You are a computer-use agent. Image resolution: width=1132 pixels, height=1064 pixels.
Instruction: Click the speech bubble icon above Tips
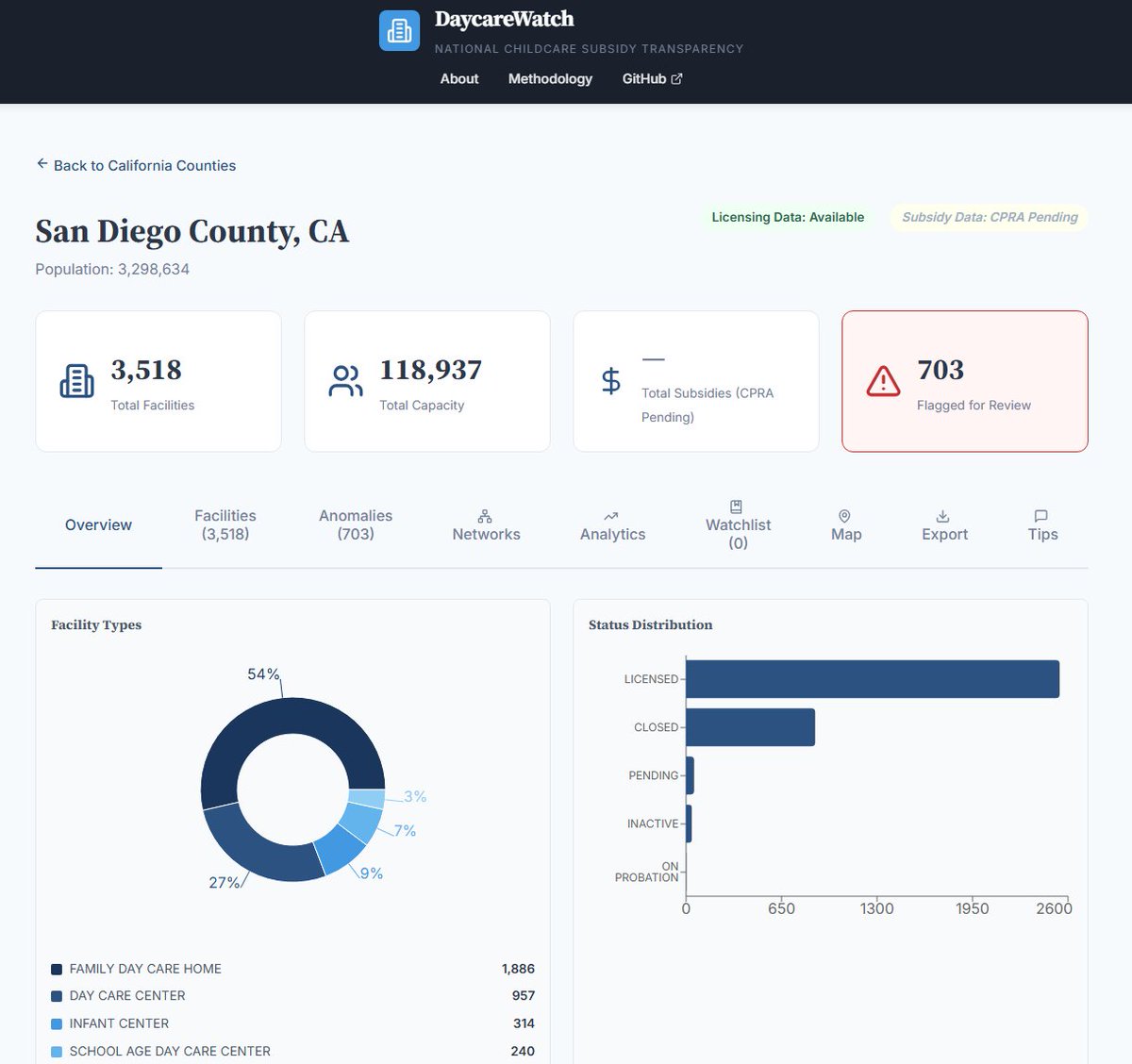tap(1040, 516)
